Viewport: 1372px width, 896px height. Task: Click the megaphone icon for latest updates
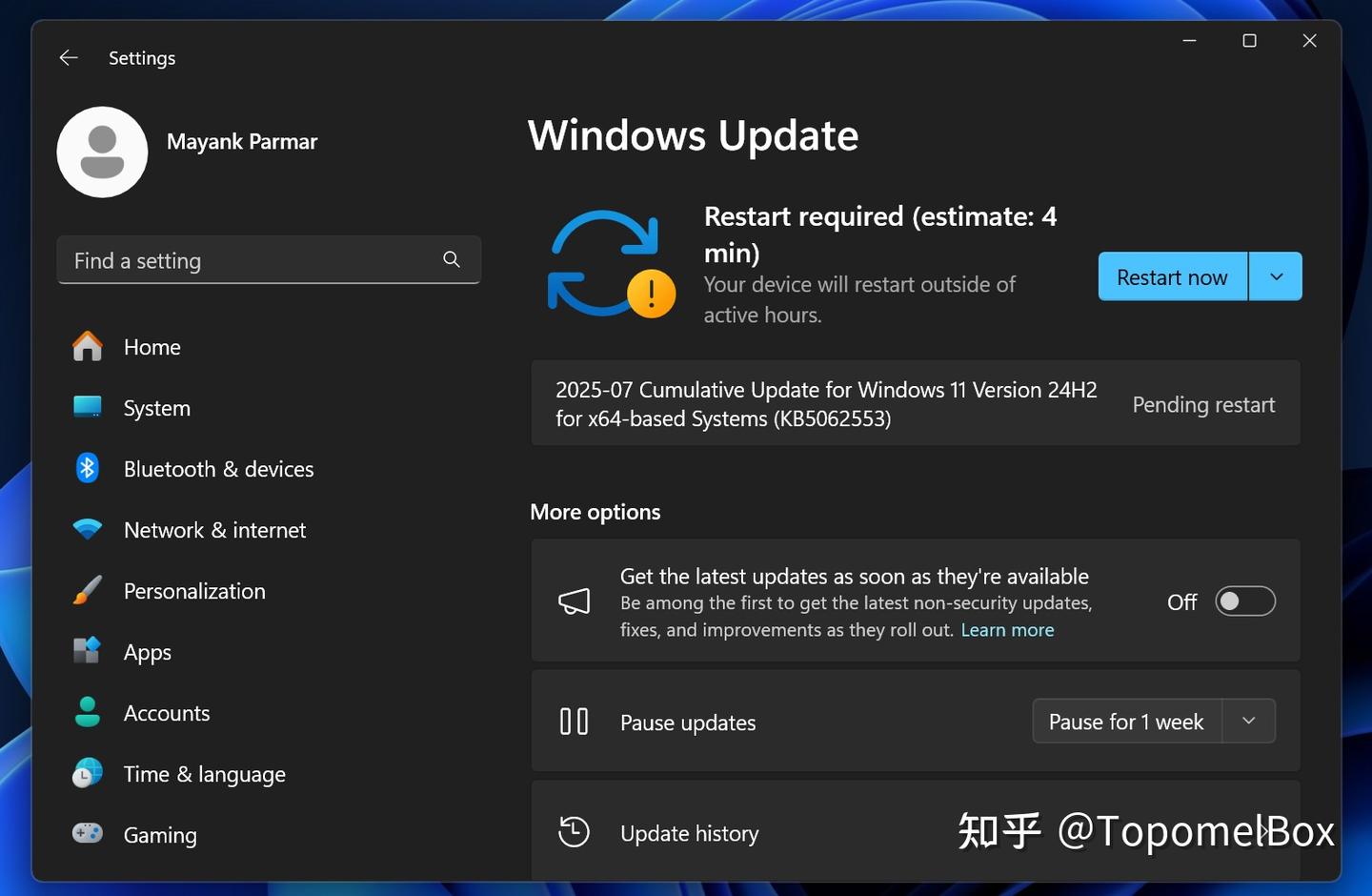coord(575,601)
